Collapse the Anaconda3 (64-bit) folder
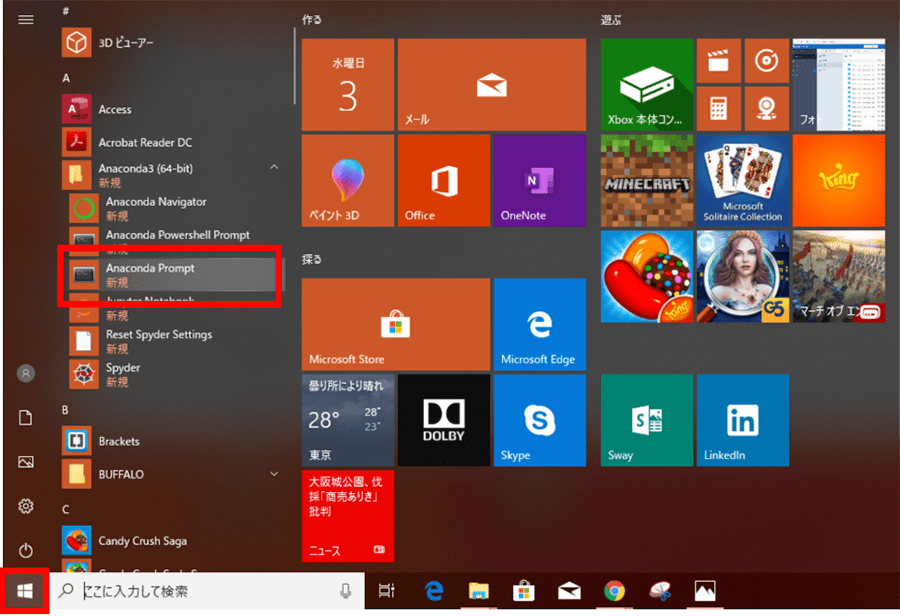The image size is (900, 616). (x=274, y=167)
